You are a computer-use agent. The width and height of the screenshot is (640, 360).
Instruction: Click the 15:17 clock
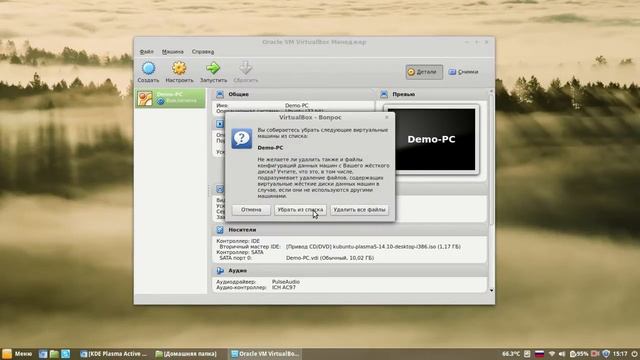click(x=620, y=354)
